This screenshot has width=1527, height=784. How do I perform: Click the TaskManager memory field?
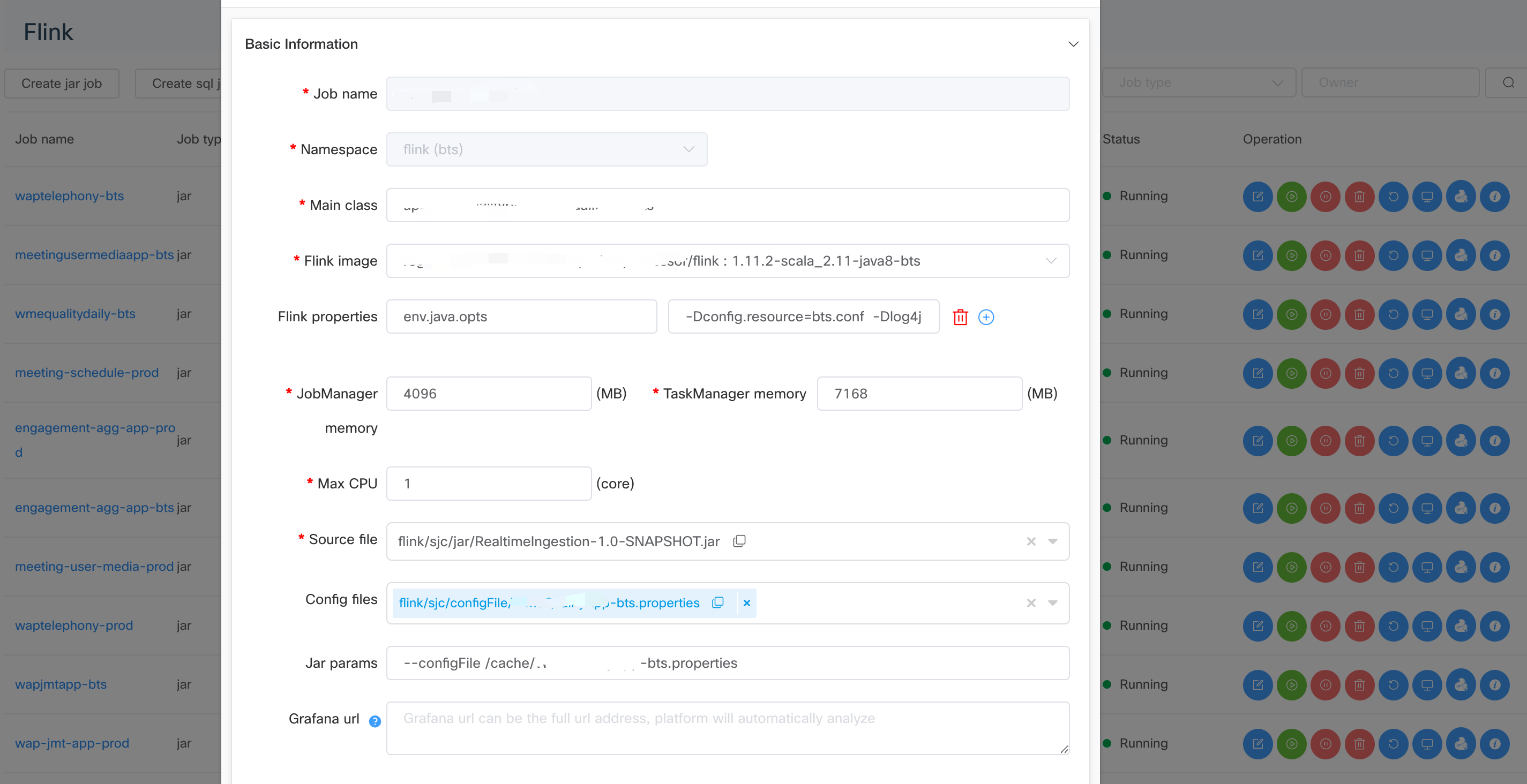[x=919, y=394]
